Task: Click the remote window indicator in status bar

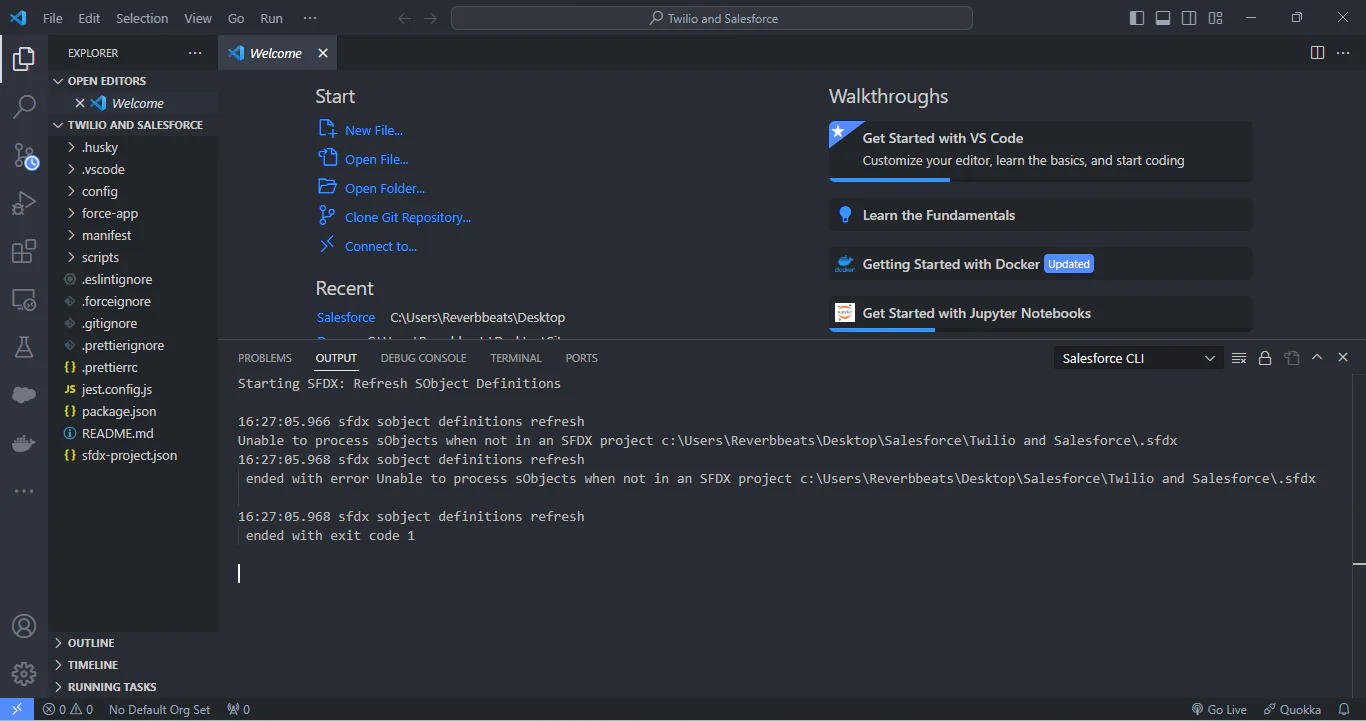Action: coord(17,709)
